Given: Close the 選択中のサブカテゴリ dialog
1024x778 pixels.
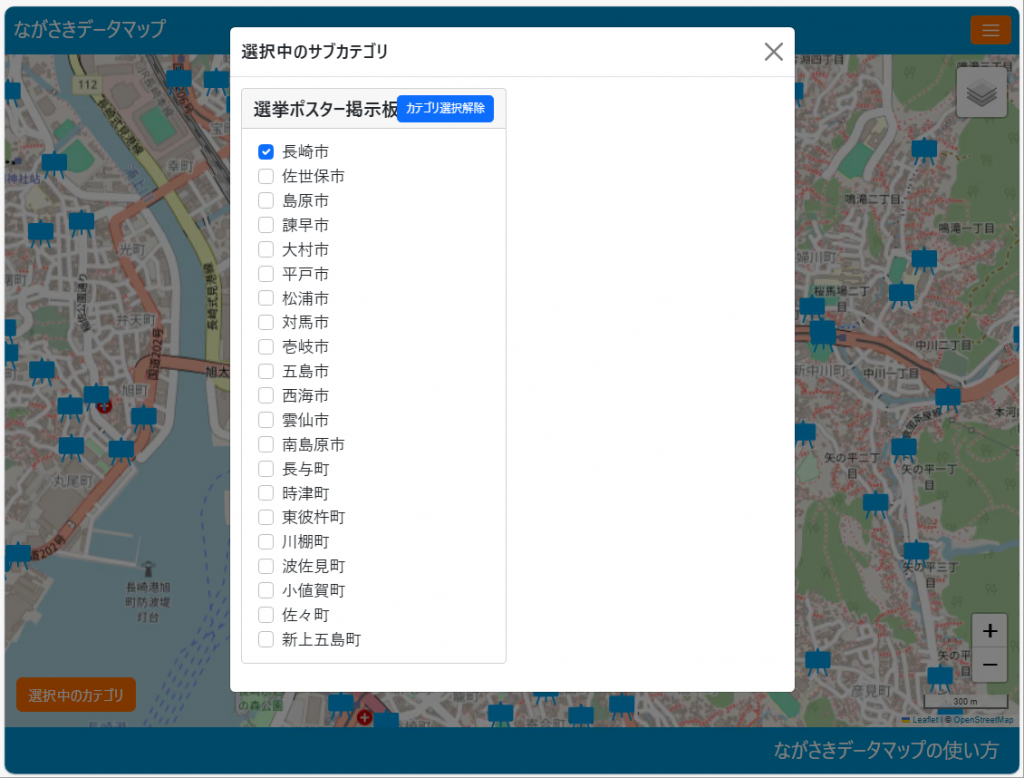Looking at the screenshot, I should pos(773,52).
